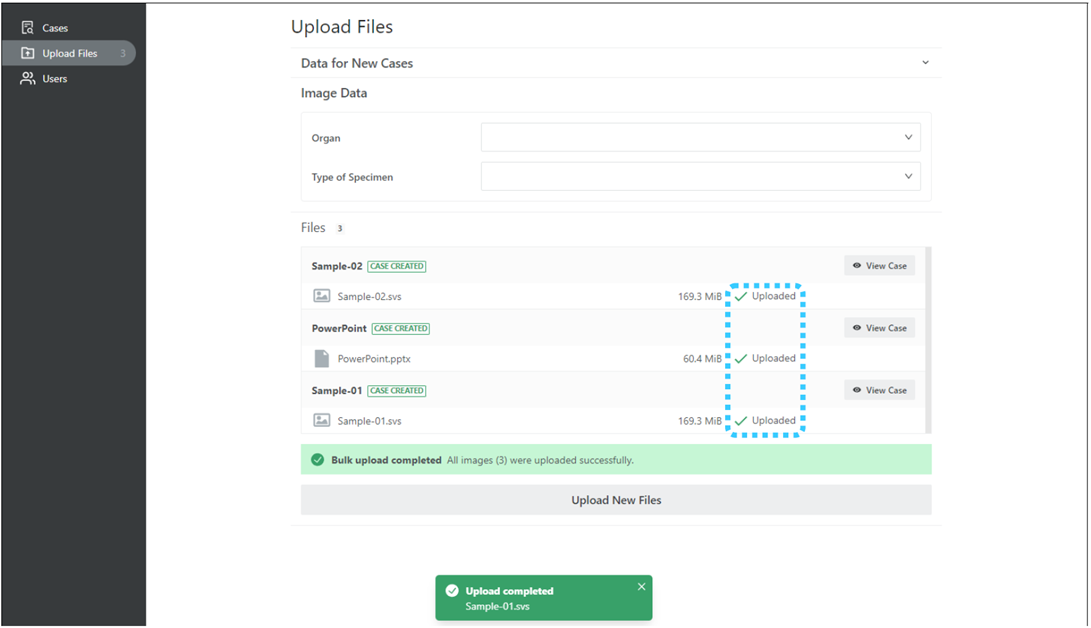The width and height of the screenshot is (1091, 628).
Task: Click the image icon beside Sample-02.svs
Action: tap(321, 296)
